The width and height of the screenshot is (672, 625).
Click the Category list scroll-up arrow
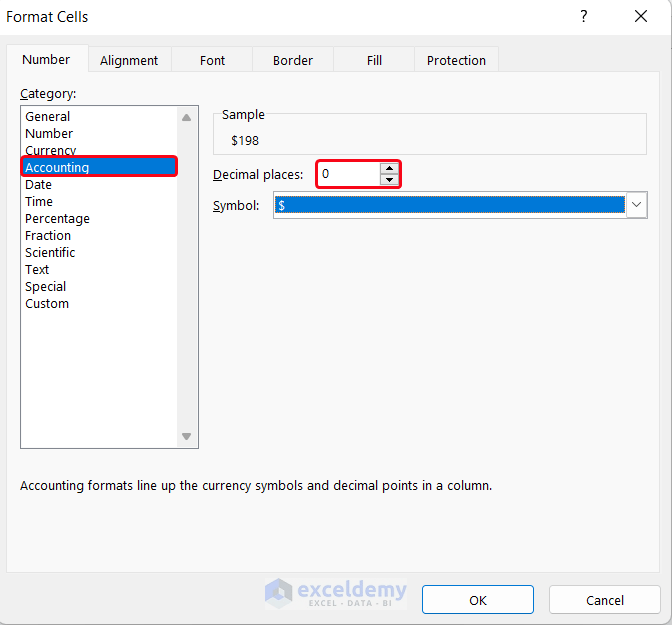pyautogui.click(x=186, y=117)
